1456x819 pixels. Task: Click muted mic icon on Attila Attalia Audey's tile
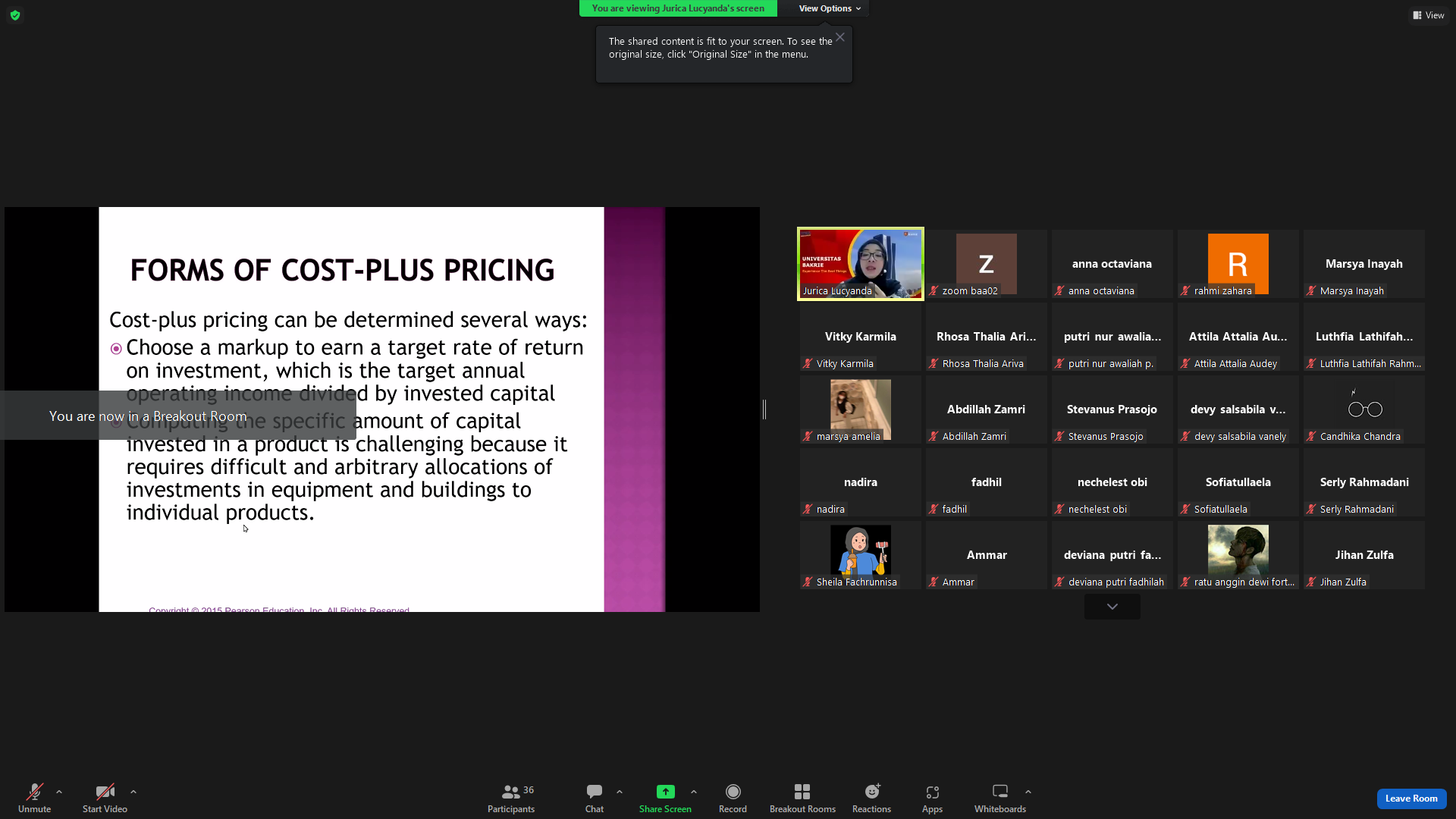[1186, 364]
